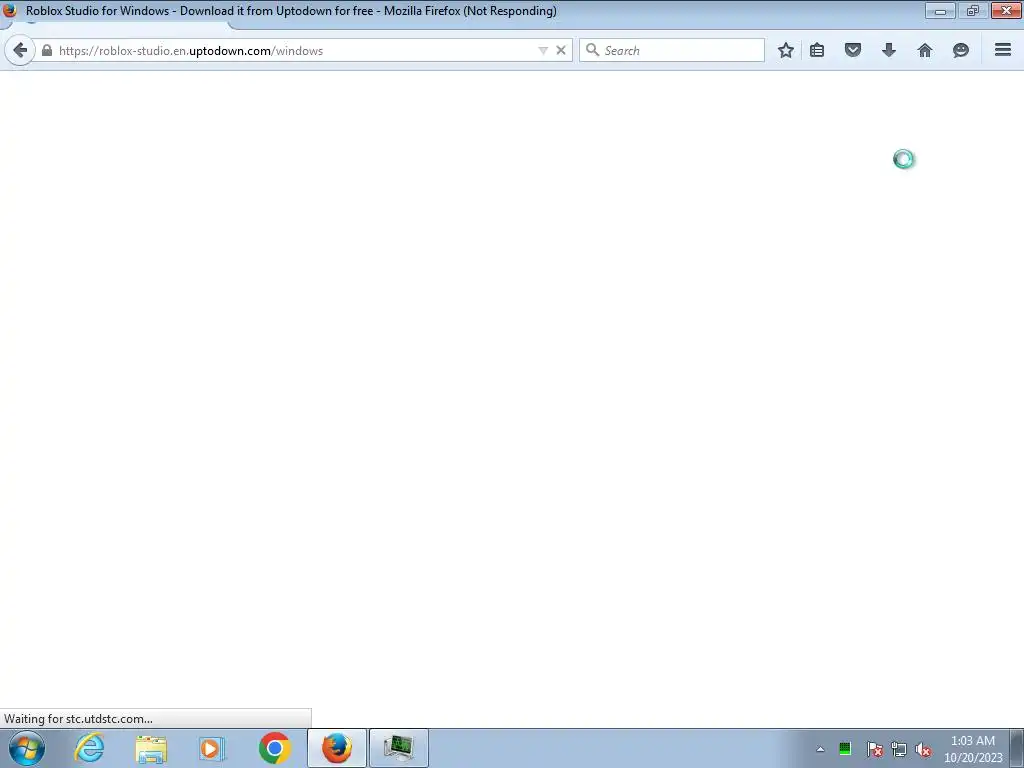Stop loading with the X button
This screenshot has height=768, width=1024.
click(x=561, y=50)
